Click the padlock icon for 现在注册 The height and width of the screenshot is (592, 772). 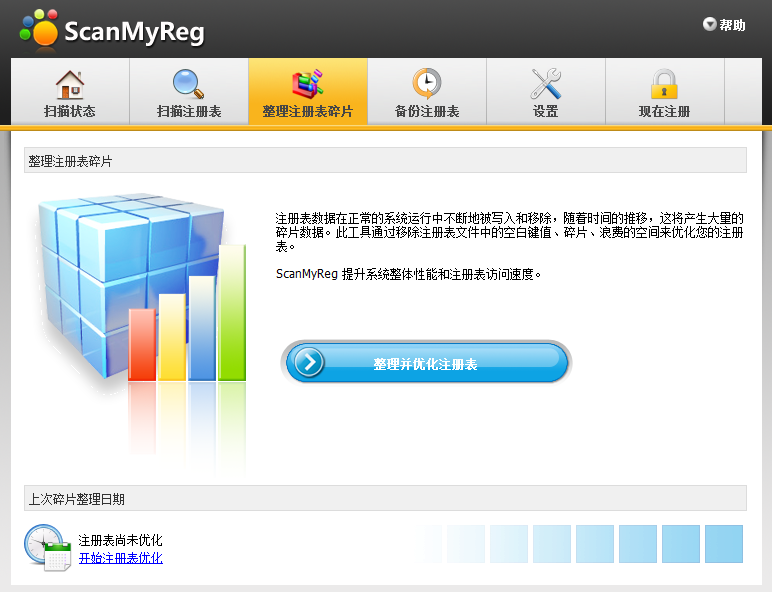pyautogui.click(x=664, y=84)
